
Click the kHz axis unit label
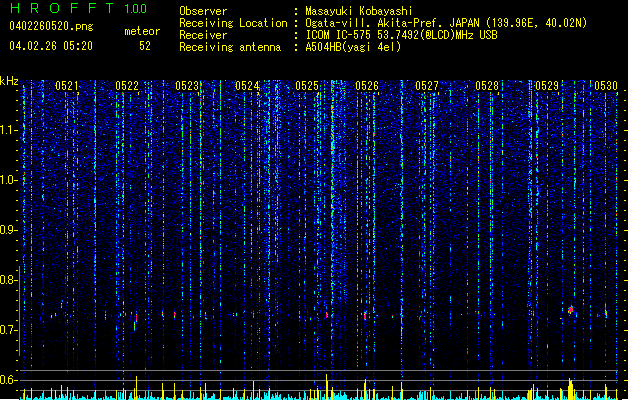point(9,81)
